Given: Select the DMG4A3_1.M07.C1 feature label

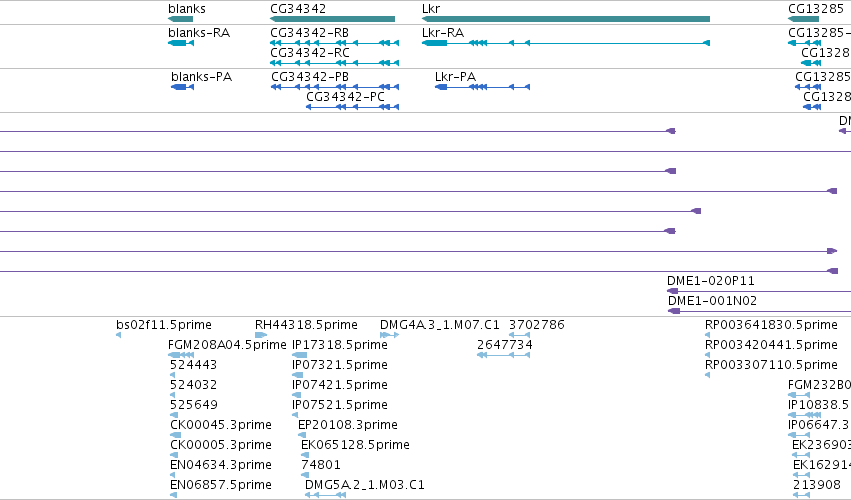Looking at the screenshot, I should click(x=440, y=325).
